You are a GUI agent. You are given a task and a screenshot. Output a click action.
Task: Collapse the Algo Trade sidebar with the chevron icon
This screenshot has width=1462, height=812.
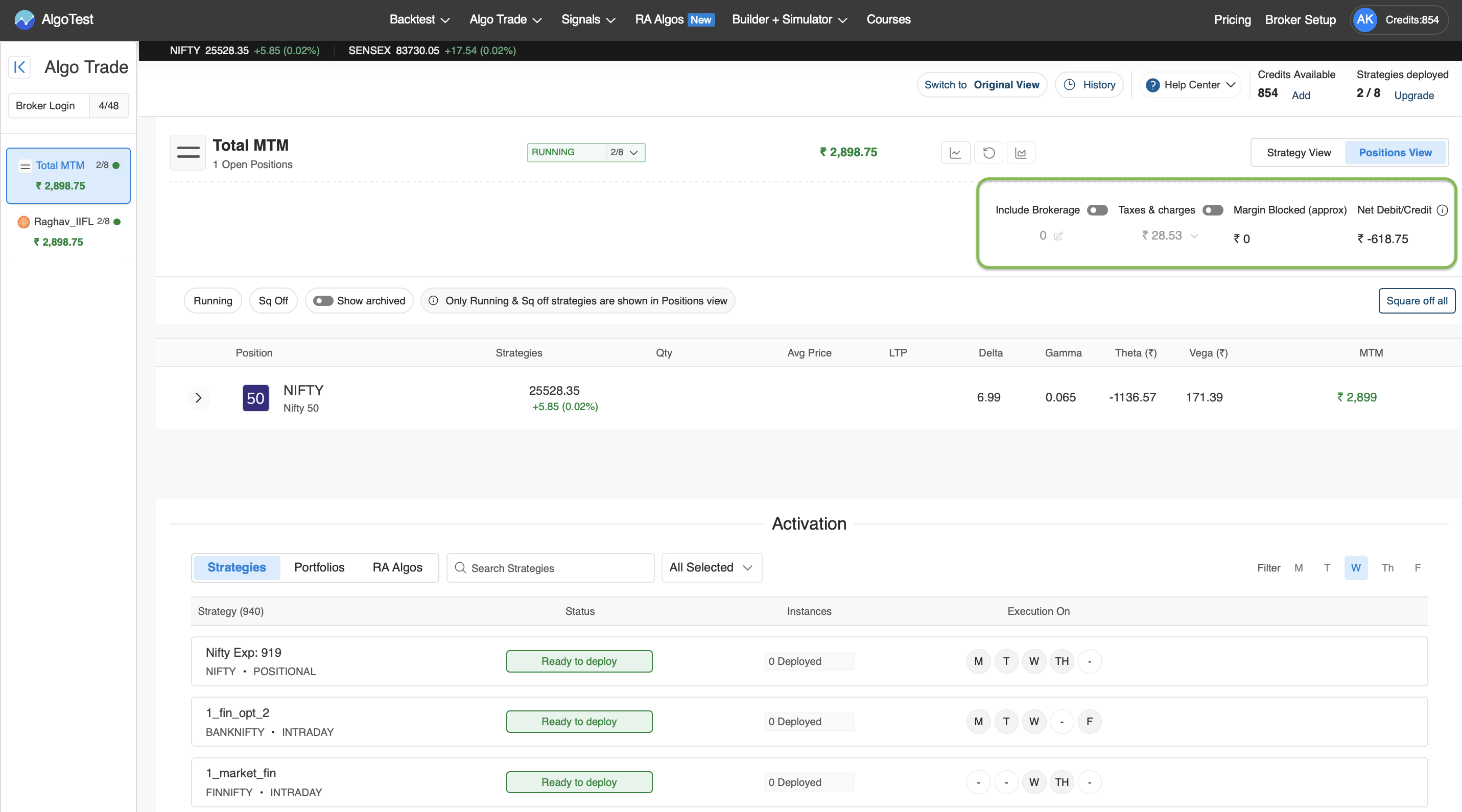(19, 67)
